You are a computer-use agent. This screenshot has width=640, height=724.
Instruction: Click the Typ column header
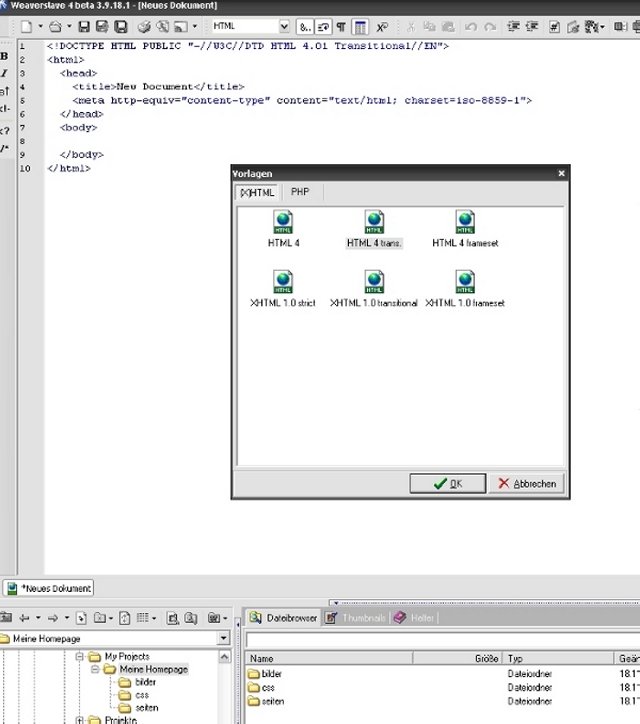coord(558,658)
